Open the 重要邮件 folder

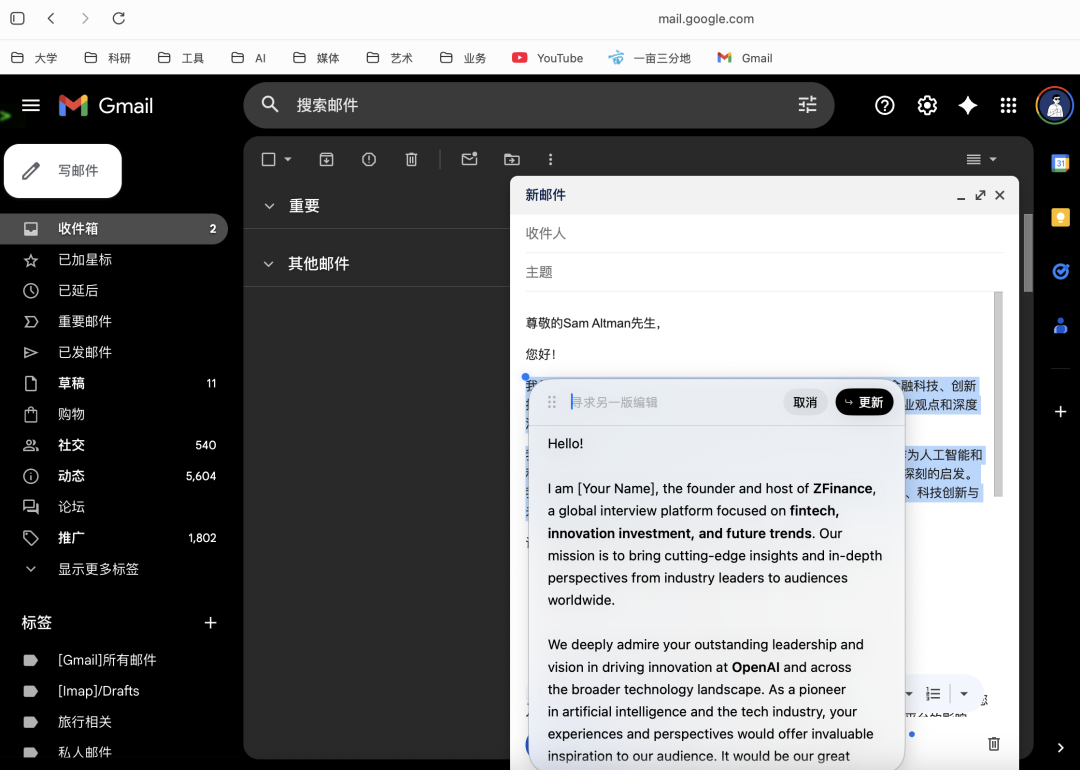click(114, 322)
